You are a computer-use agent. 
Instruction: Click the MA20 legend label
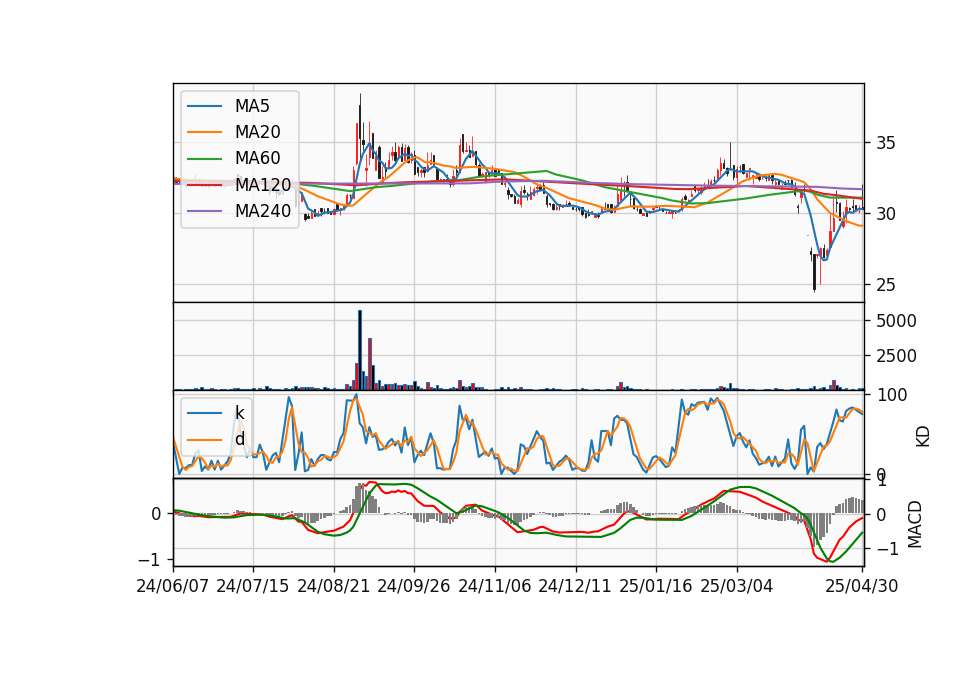257,132
